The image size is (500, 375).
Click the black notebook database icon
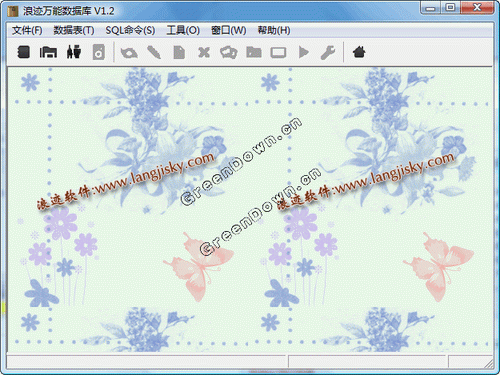click(x=23, y=52)
